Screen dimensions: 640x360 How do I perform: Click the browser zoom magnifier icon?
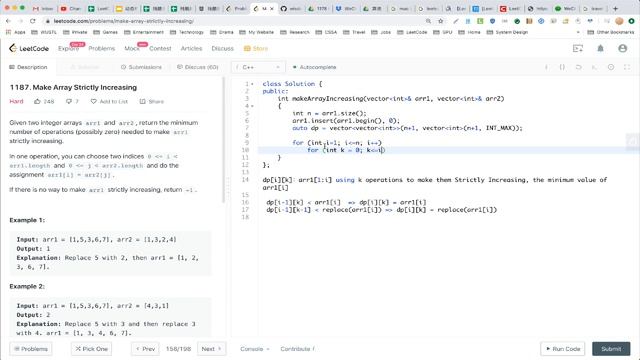coord(428,21)
